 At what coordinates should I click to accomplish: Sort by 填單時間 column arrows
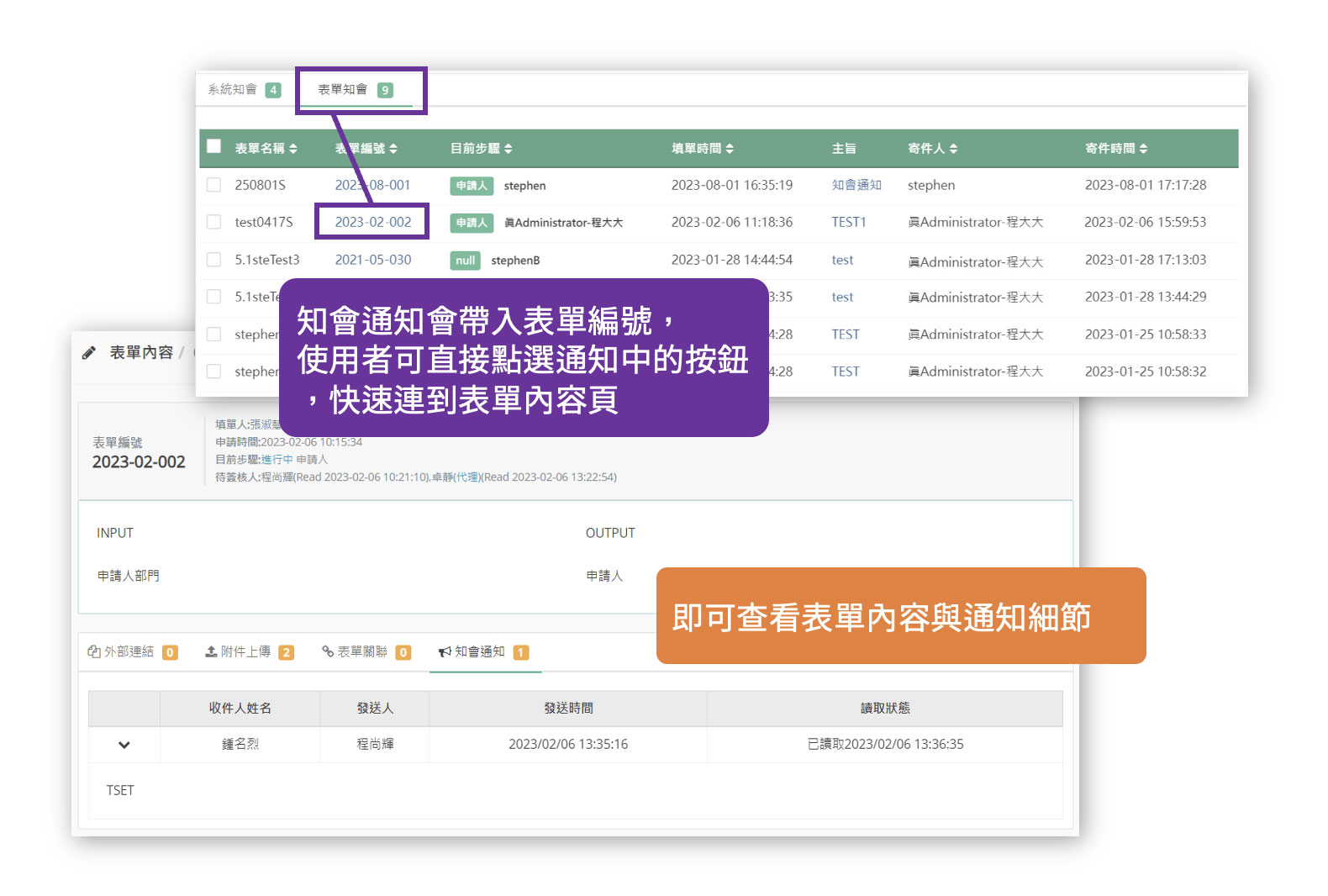pyautogui.click(x=730, y=149)
